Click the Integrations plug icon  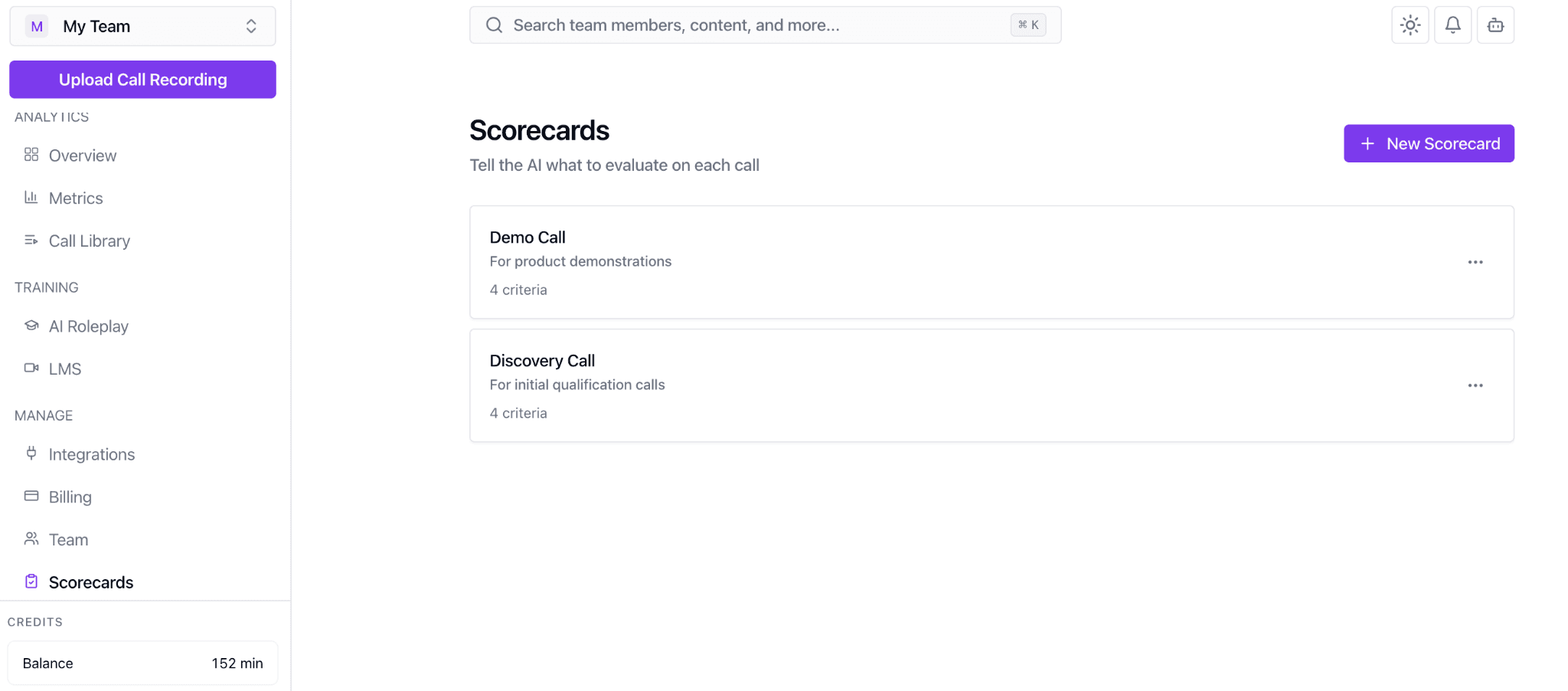[x=31, y=454]
